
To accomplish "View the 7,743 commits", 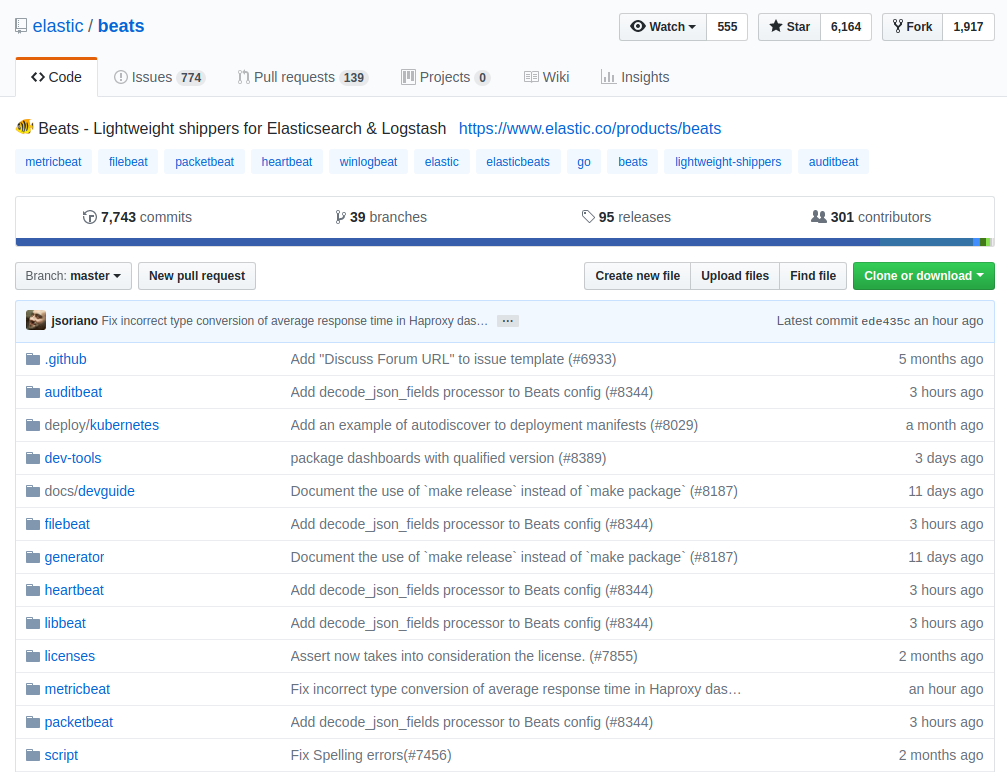I will tap(137, 217).
